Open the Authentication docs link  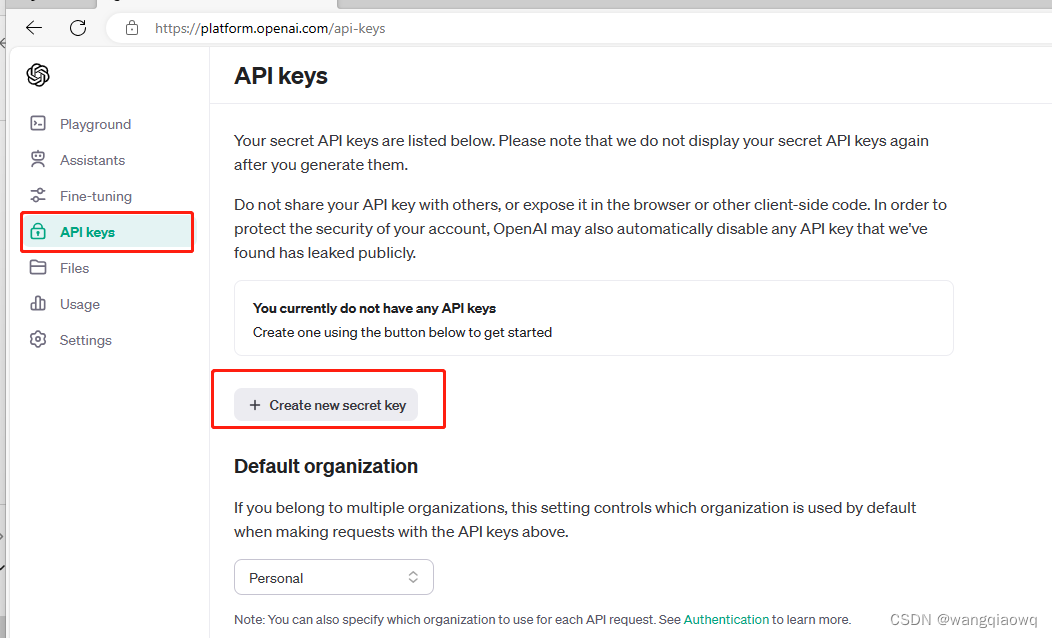[x=726, y=619]
